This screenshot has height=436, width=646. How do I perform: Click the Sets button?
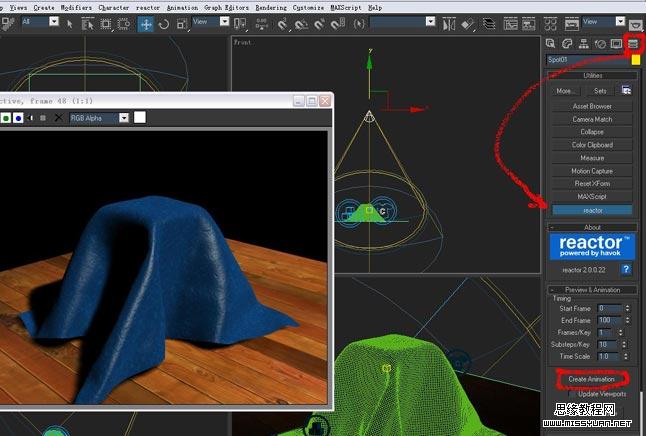tap(600, 91)
